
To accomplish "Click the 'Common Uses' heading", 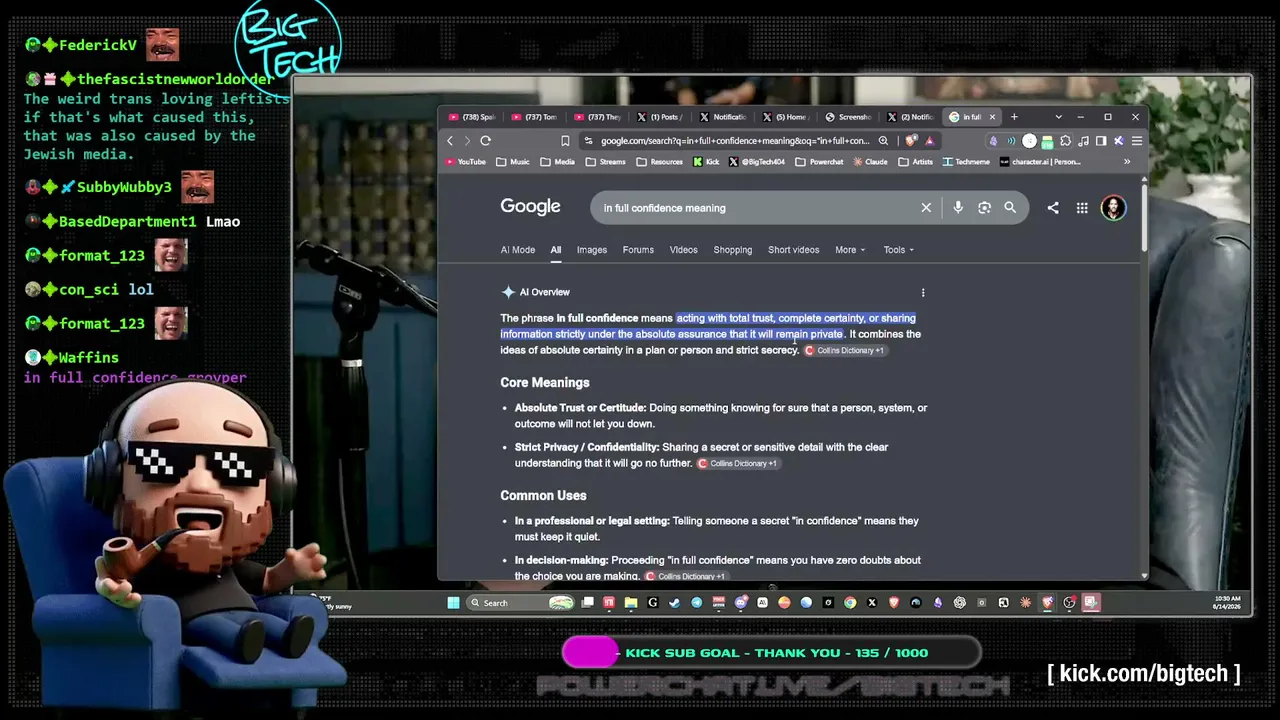I will pos(543,496).
